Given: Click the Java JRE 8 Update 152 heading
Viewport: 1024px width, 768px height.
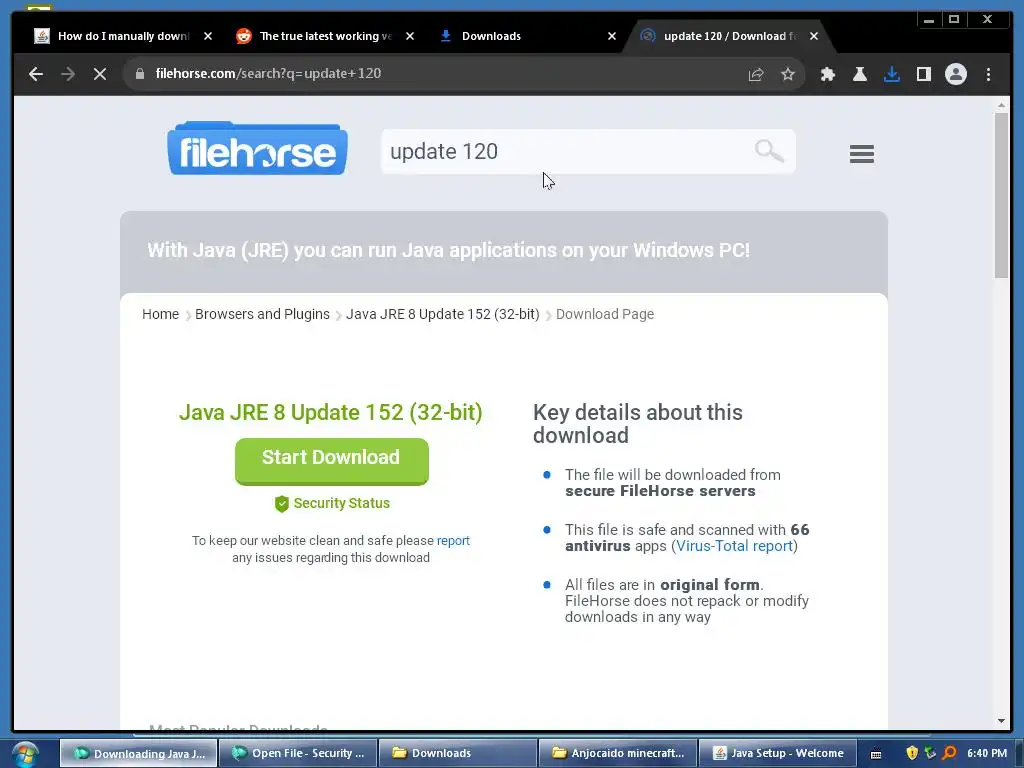Looking at the screenshot, I should coord(330,413).
